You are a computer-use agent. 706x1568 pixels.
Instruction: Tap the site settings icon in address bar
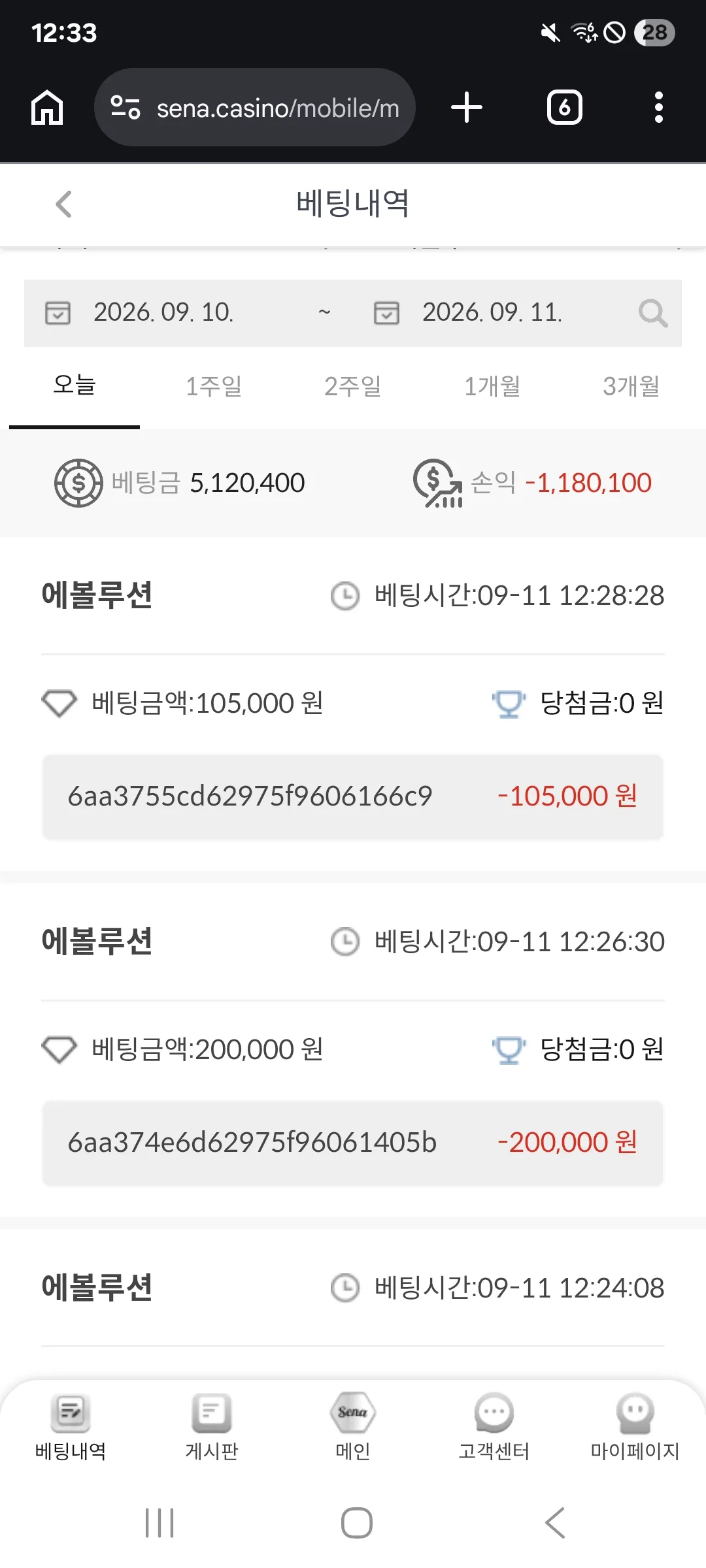[x=125, y=108]
